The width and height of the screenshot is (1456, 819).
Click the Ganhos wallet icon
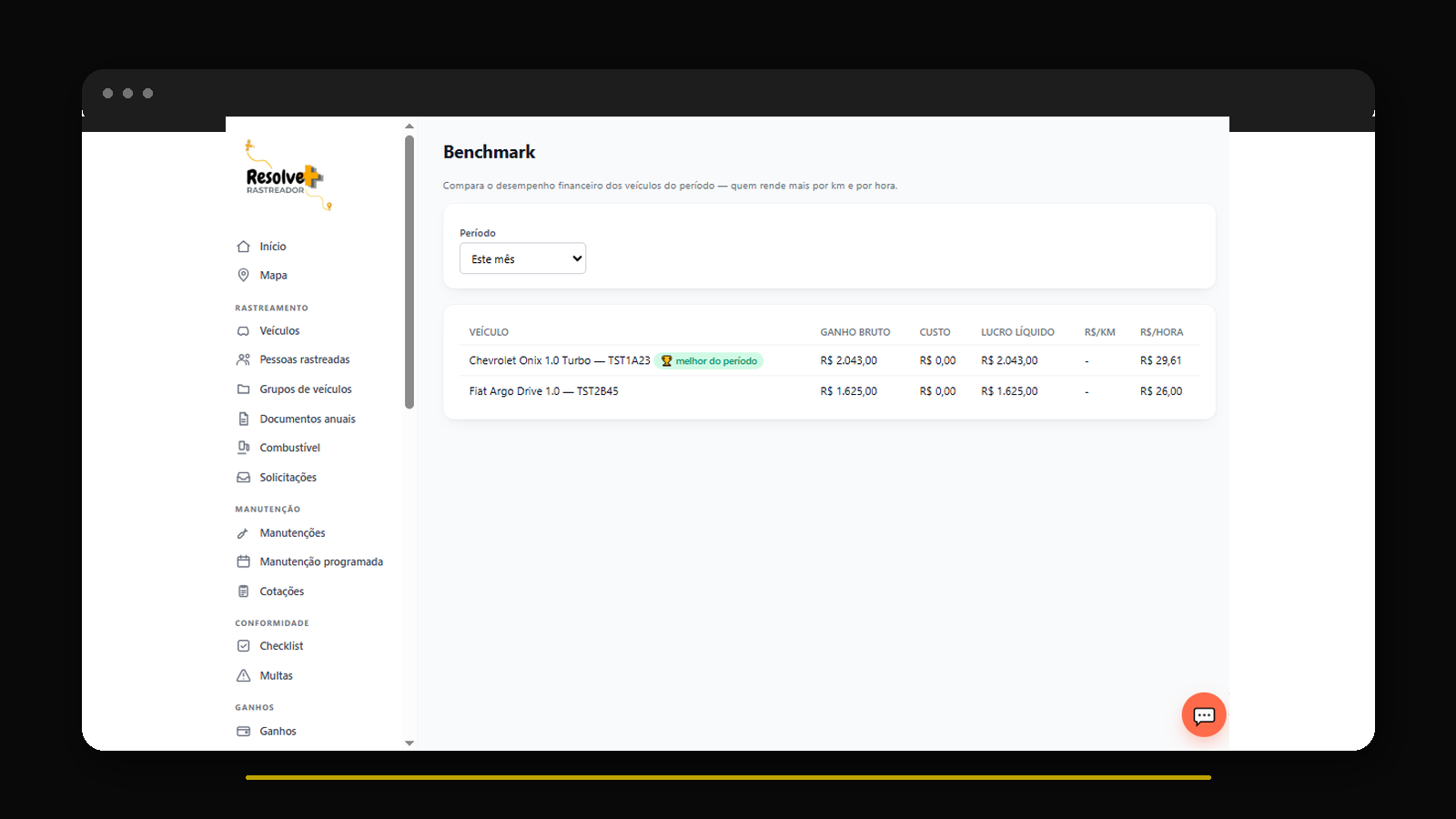click(x=243, y=731)
